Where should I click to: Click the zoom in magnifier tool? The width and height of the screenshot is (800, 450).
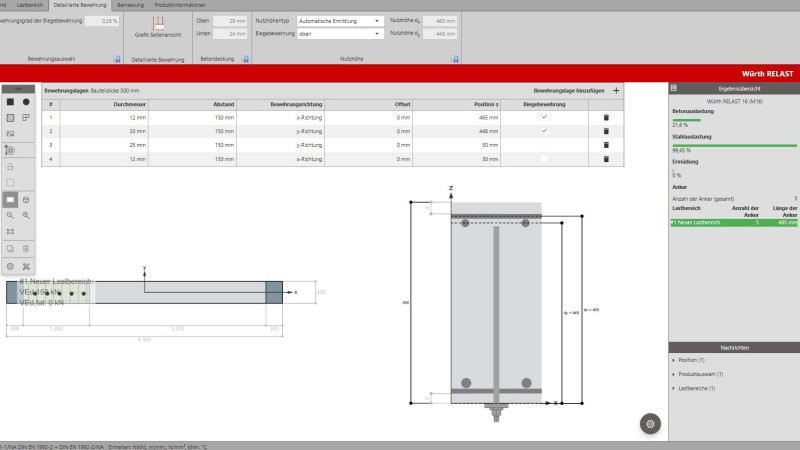tap(26, 215)
